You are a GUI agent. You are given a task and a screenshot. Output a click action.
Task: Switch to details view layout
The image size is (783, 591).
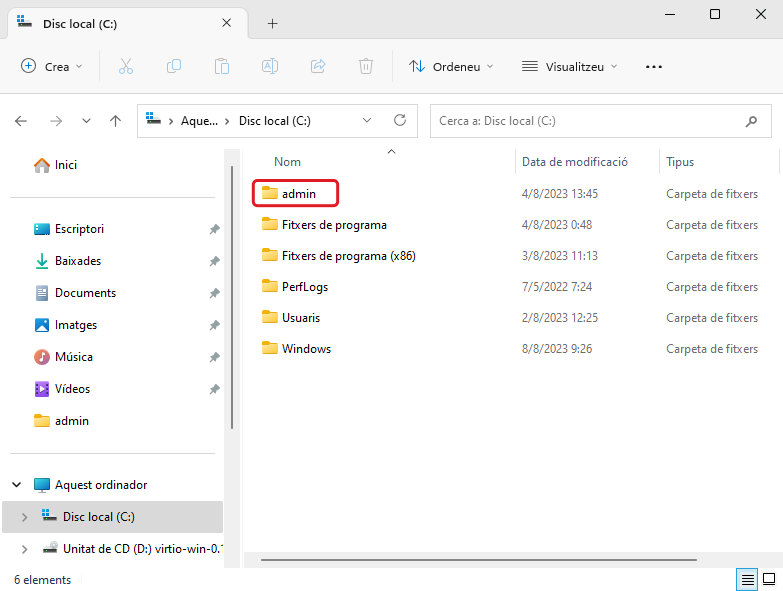tap(746, 579)
